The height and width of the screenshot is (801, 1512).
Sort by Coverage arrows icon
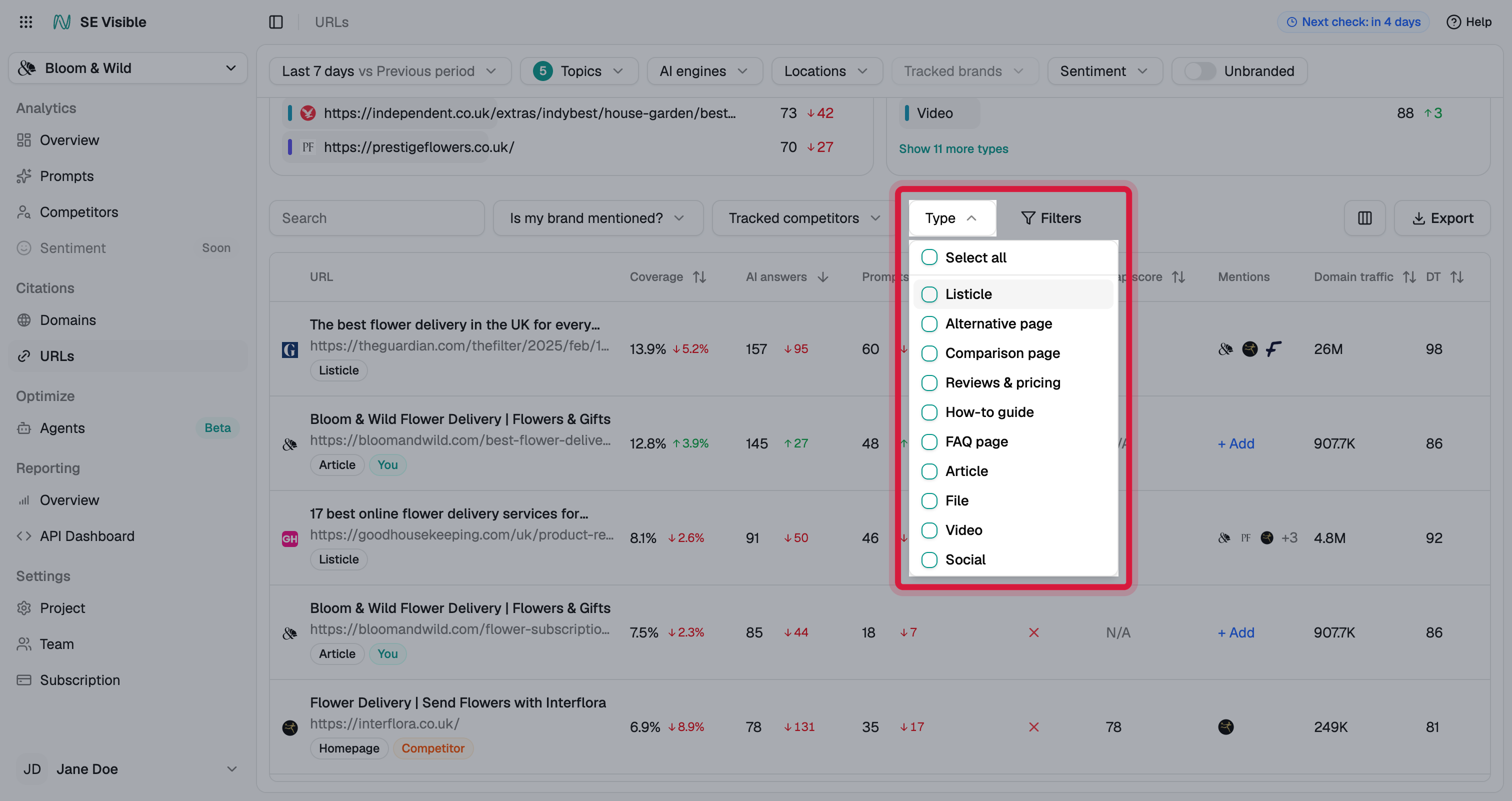(699, 277)
